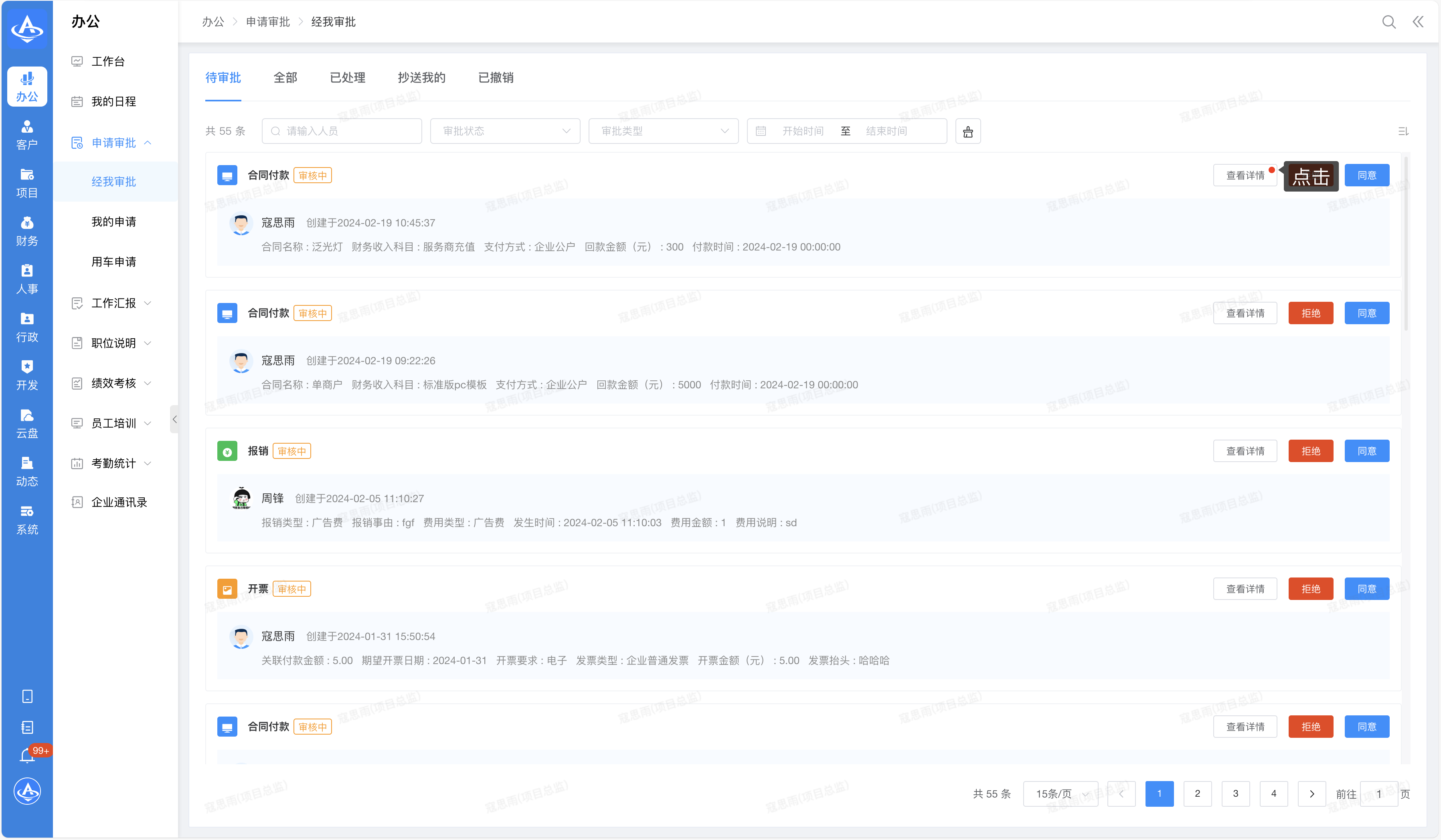Screen dimensions: 1441x840
Task: Open the 15条/页 page size selector
Action: coord(1060,794)
